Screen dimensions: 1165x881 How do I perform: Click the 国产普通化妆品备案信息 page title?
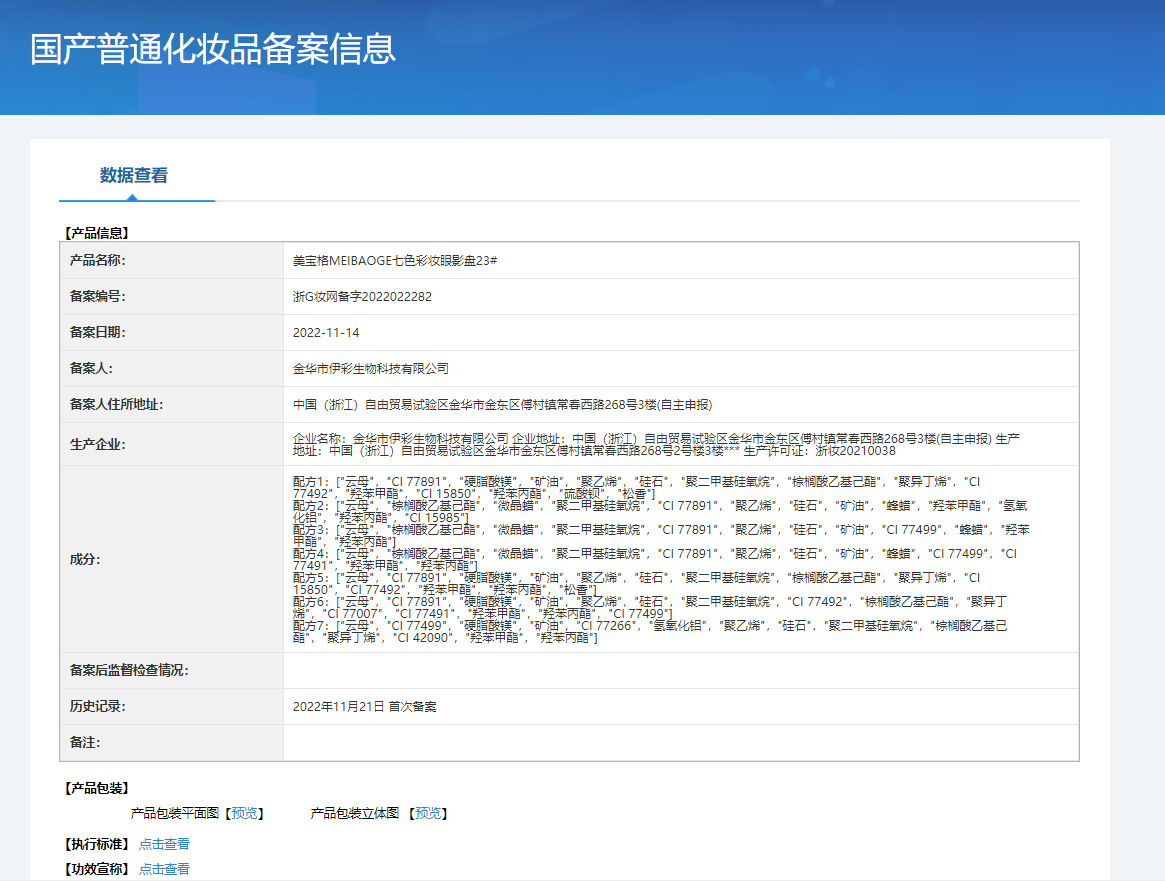click(x=213, y=49)
